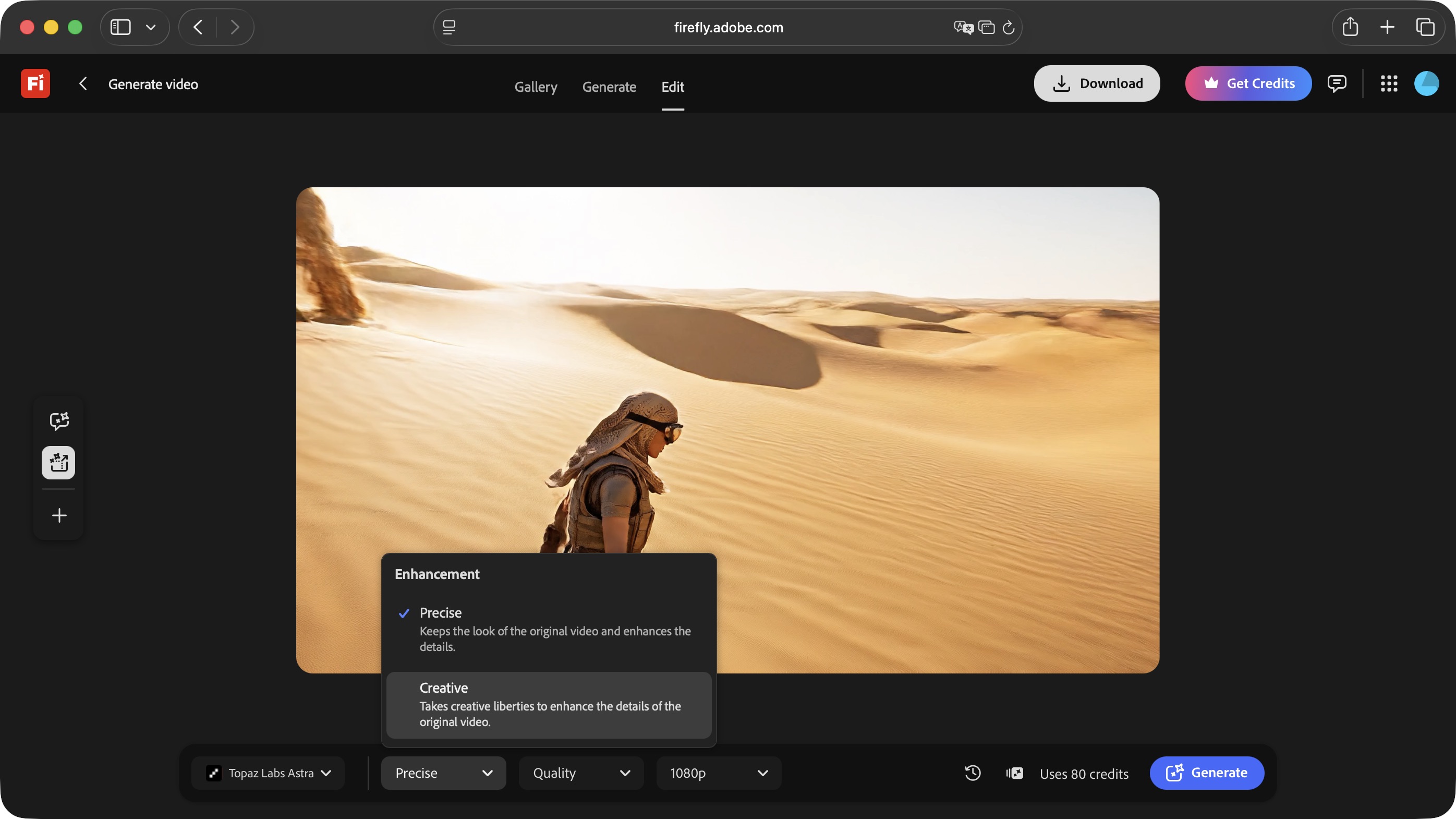The height and width of the screenshot is (819, 1456).
Task: Click the Safari share icon
Action: (x=1350, y=27)
